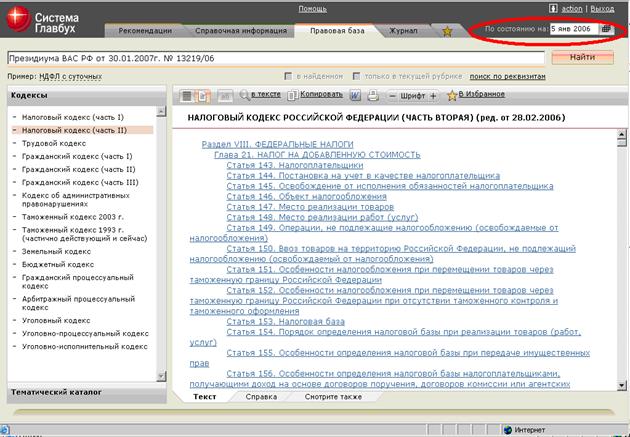Open Статья 153. Налоговая база
This screenshot has height=437, width=630.
(285, 322)
